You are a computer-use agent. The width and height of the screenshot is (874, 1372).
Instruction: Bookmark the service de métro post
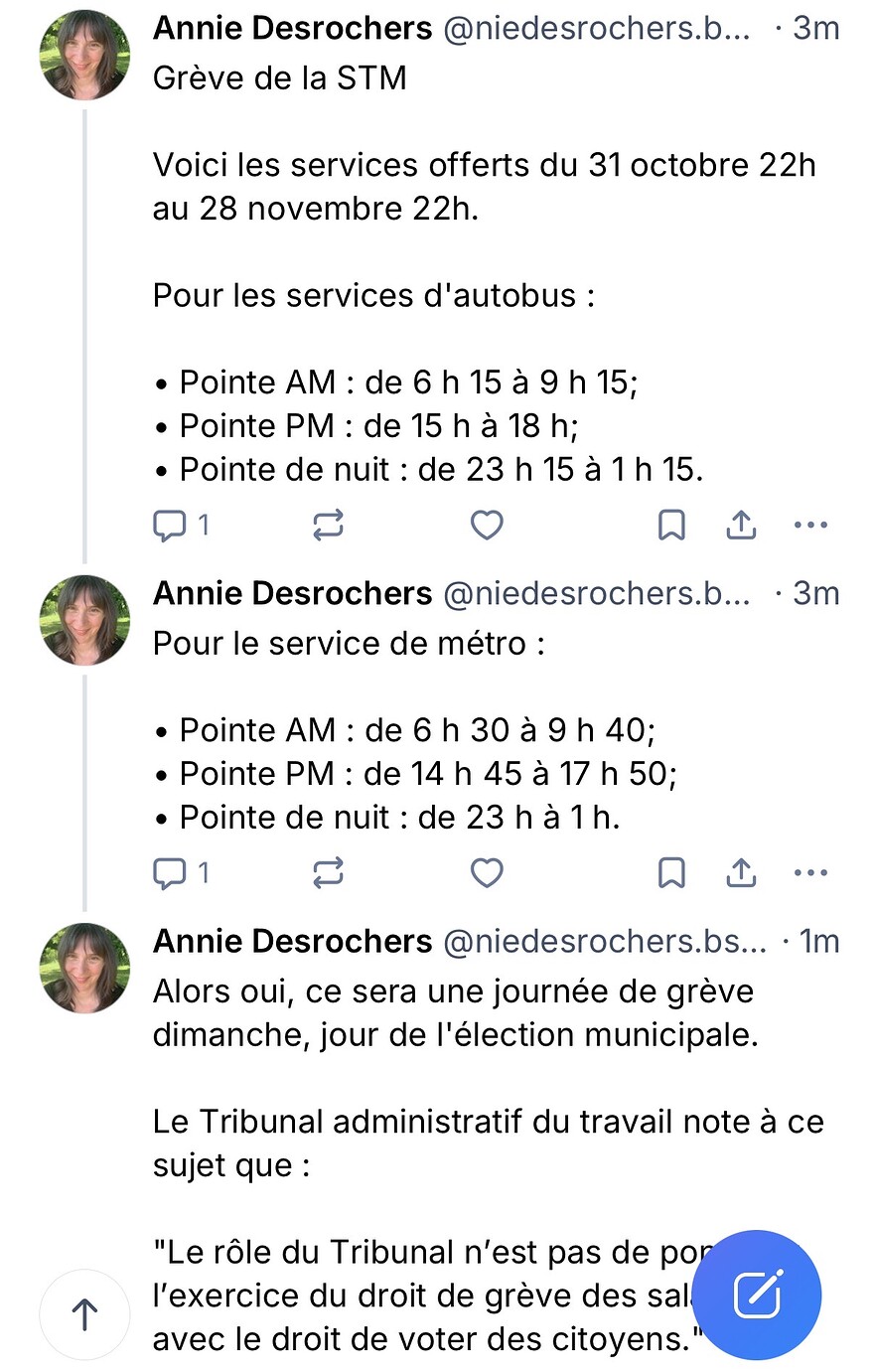(672, 873)
